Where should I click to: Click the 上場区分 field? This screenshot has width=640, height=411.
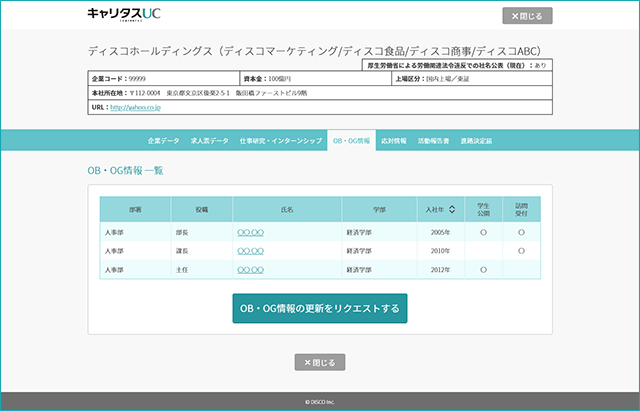click(x=472, y=79)
